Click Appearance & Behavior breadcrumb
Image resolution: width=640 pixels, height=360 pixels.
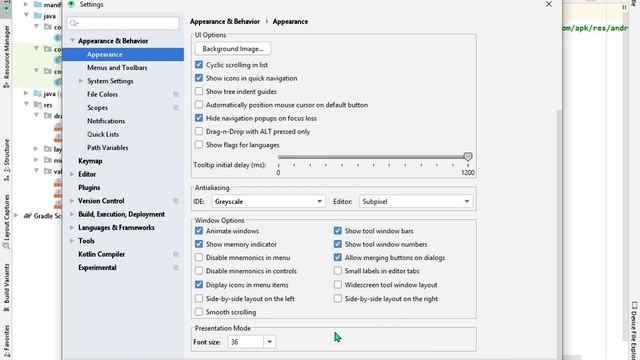225,22
